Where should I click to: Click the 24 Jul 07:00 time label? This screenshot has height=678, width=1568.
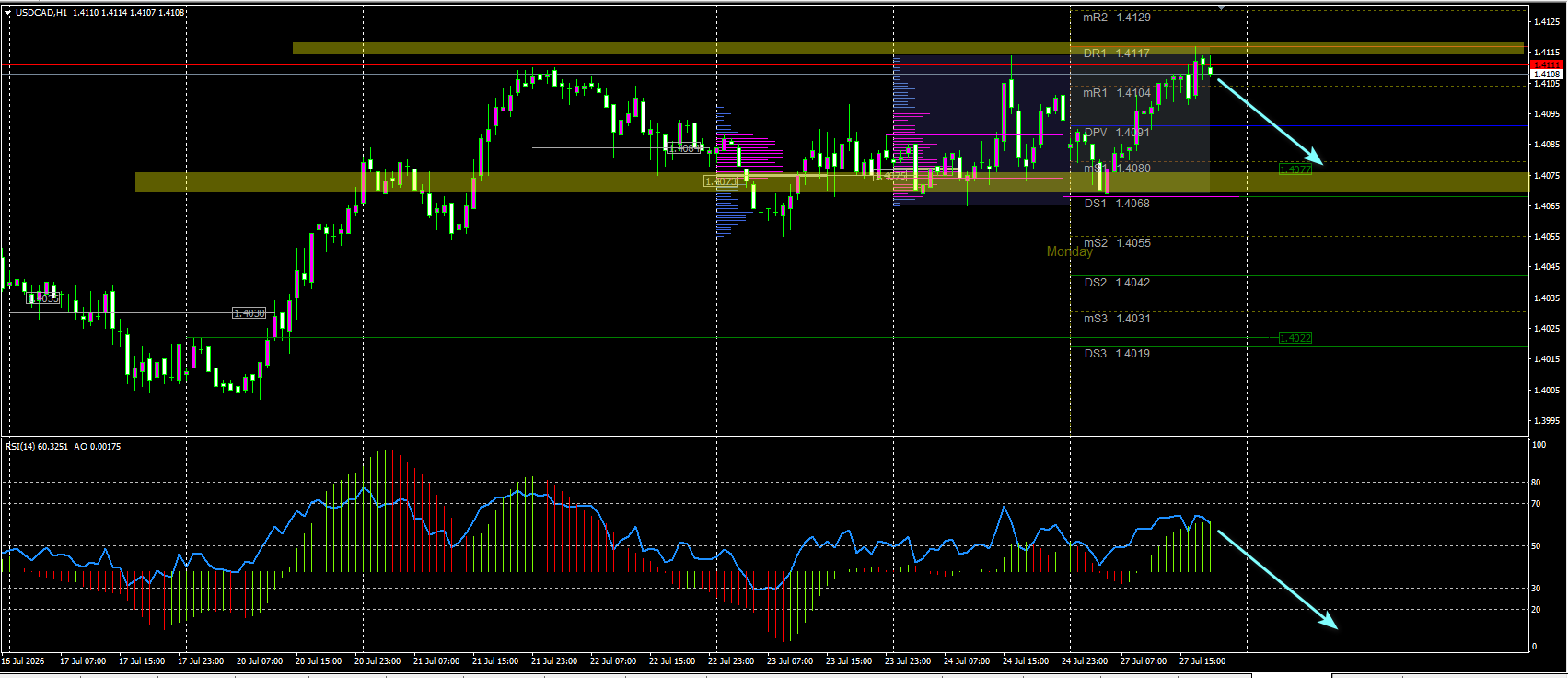967,661
